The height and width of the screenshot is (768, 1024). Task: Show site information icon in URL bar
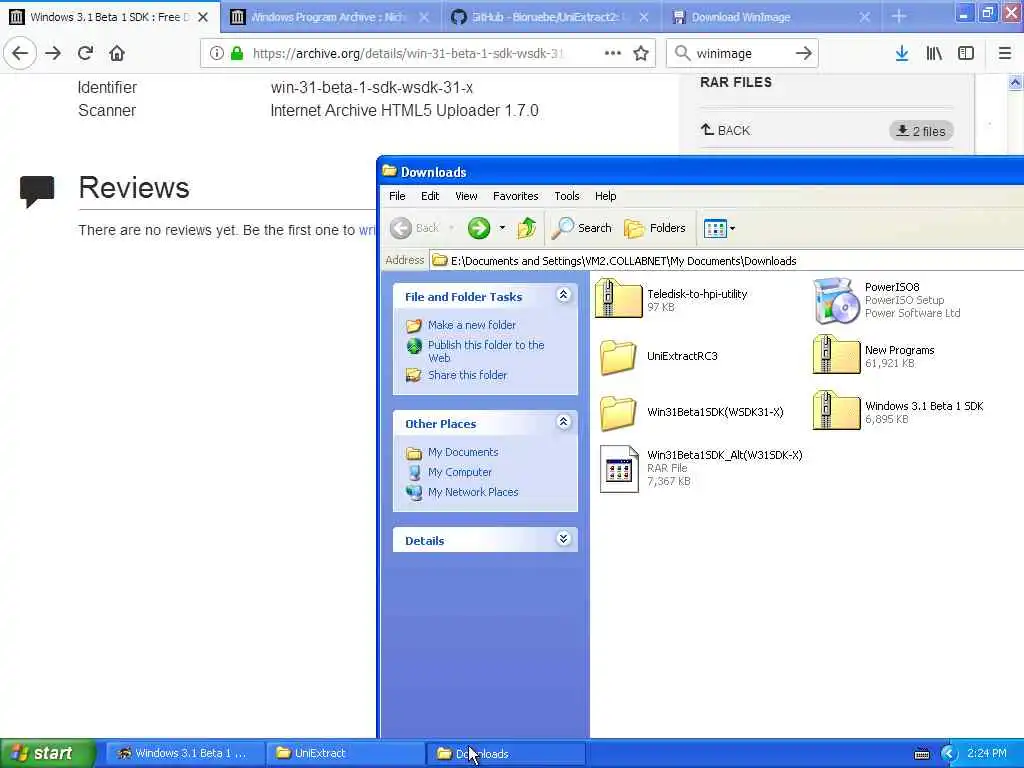[216, 54]
